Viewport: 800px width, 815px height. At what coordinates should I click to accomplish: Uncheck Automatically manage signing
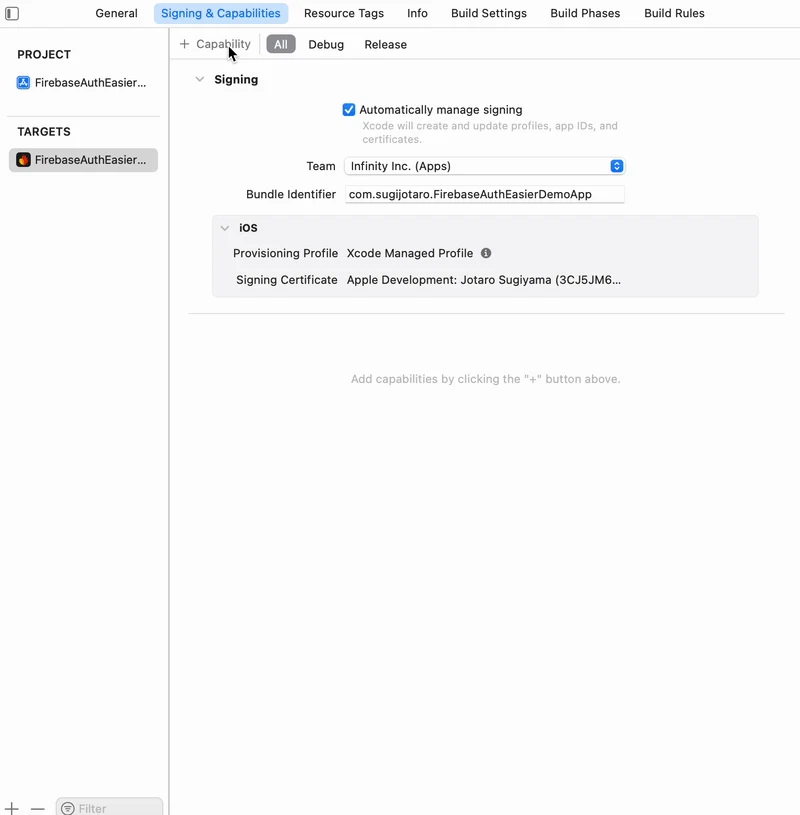click(349, 110)
